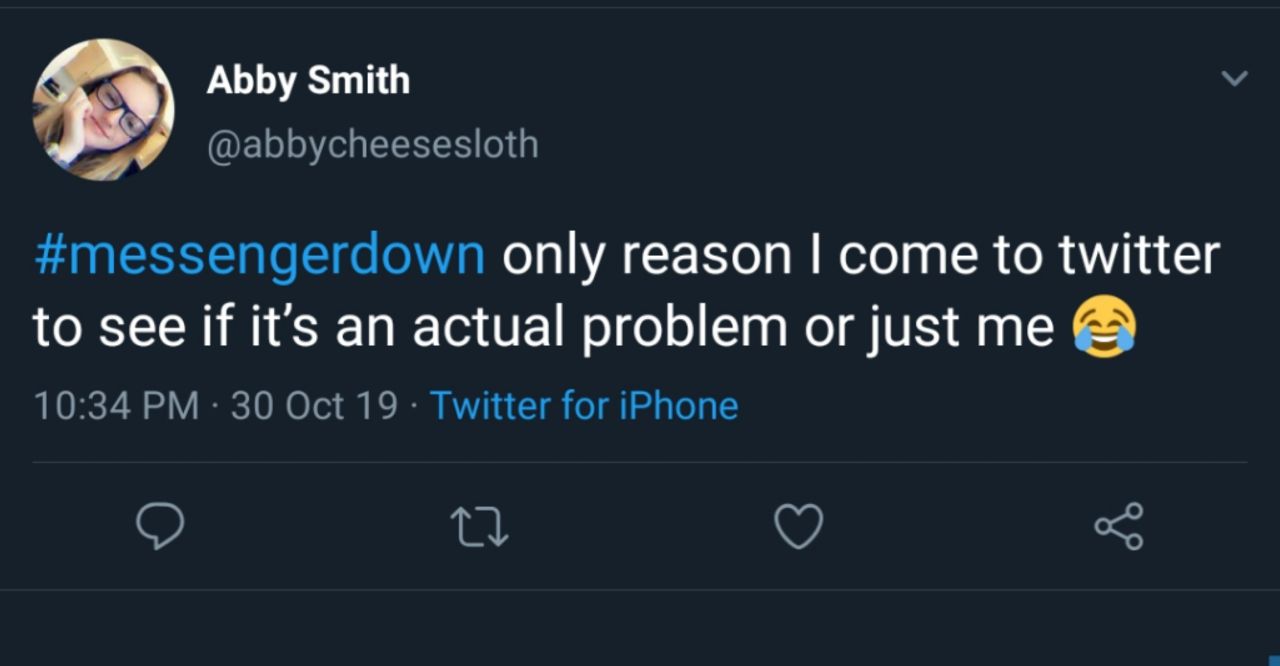This screenshot has width=1280, height=666.
Task: Click the word "PM" in the timestamp
Action: tap(170, 406)
